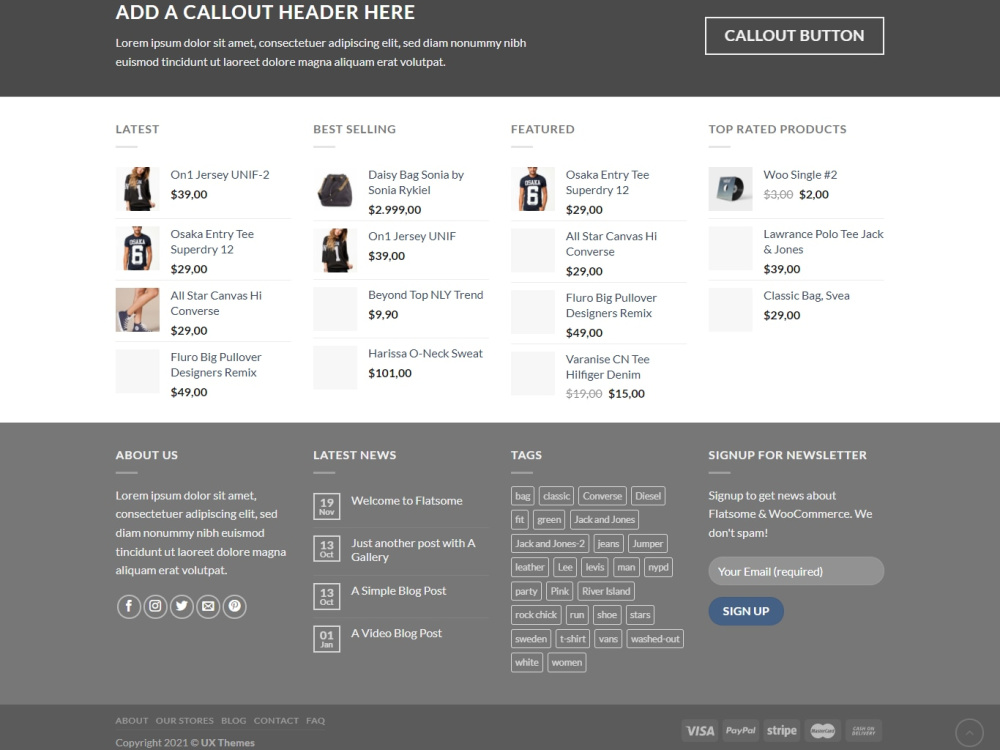
Task: Open the Facebook social icon
Action: tap(129, 607)
